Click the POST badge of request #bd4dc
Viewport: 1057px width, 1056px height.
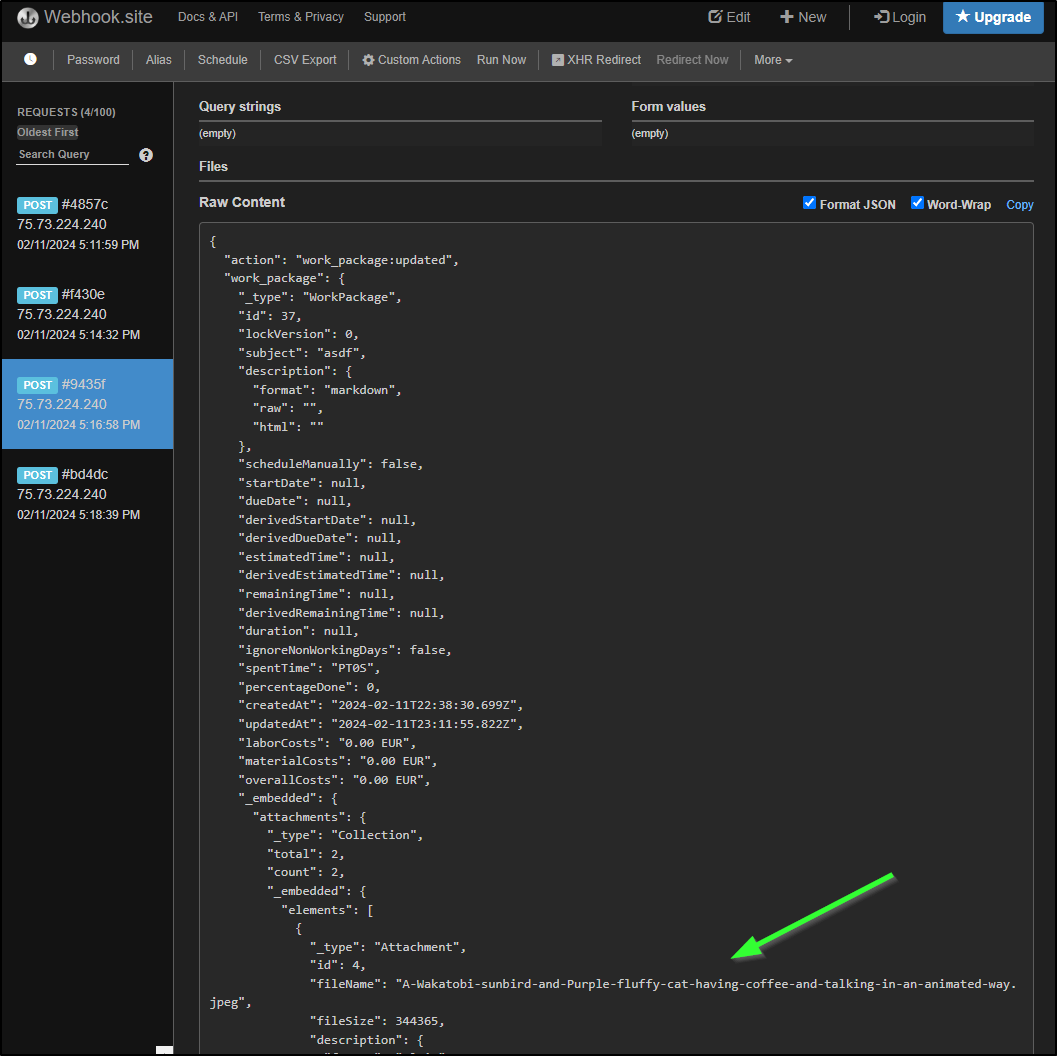pyautogui.click(x=37, y=475)
